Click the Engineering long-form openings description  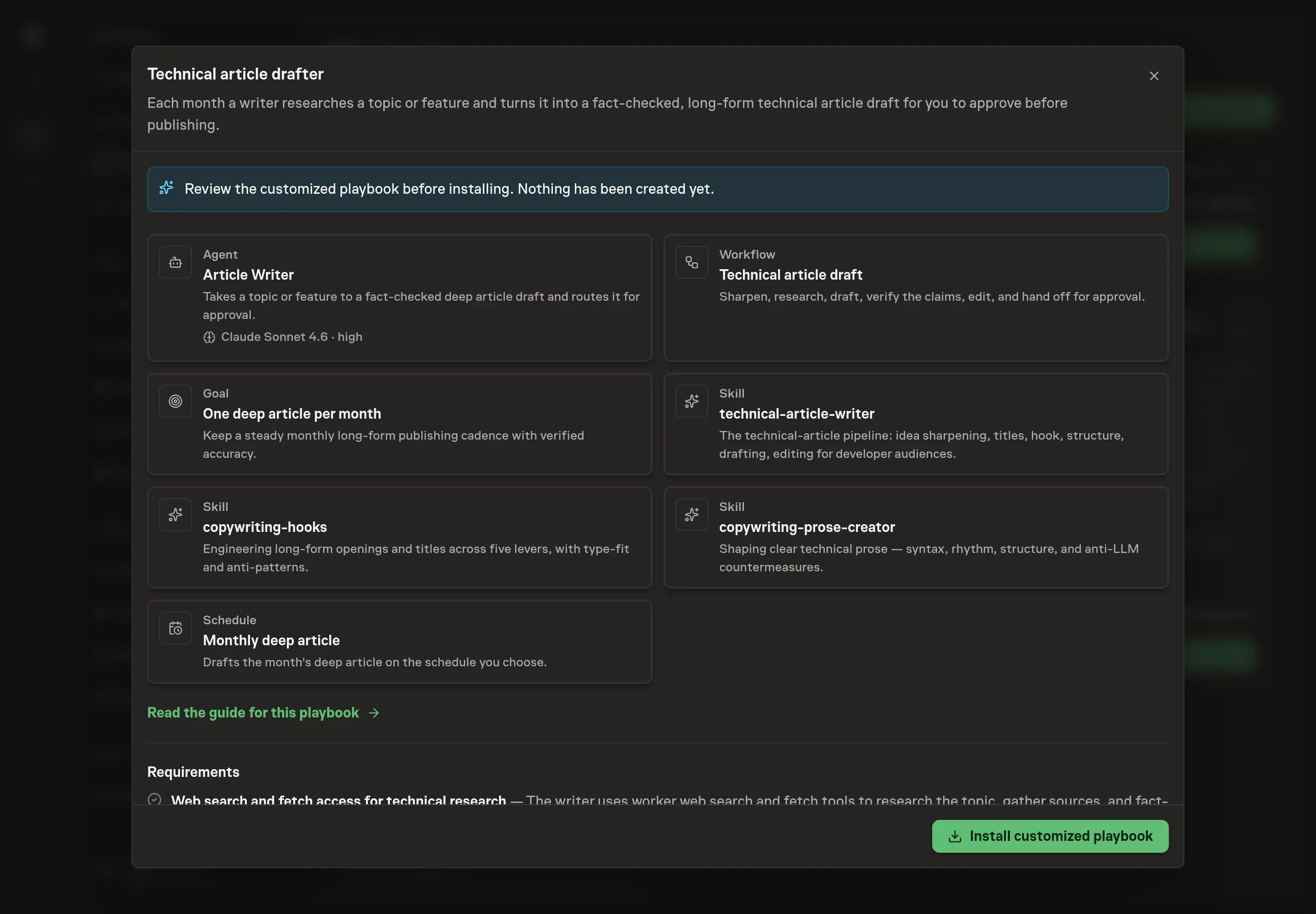(416, 557)
